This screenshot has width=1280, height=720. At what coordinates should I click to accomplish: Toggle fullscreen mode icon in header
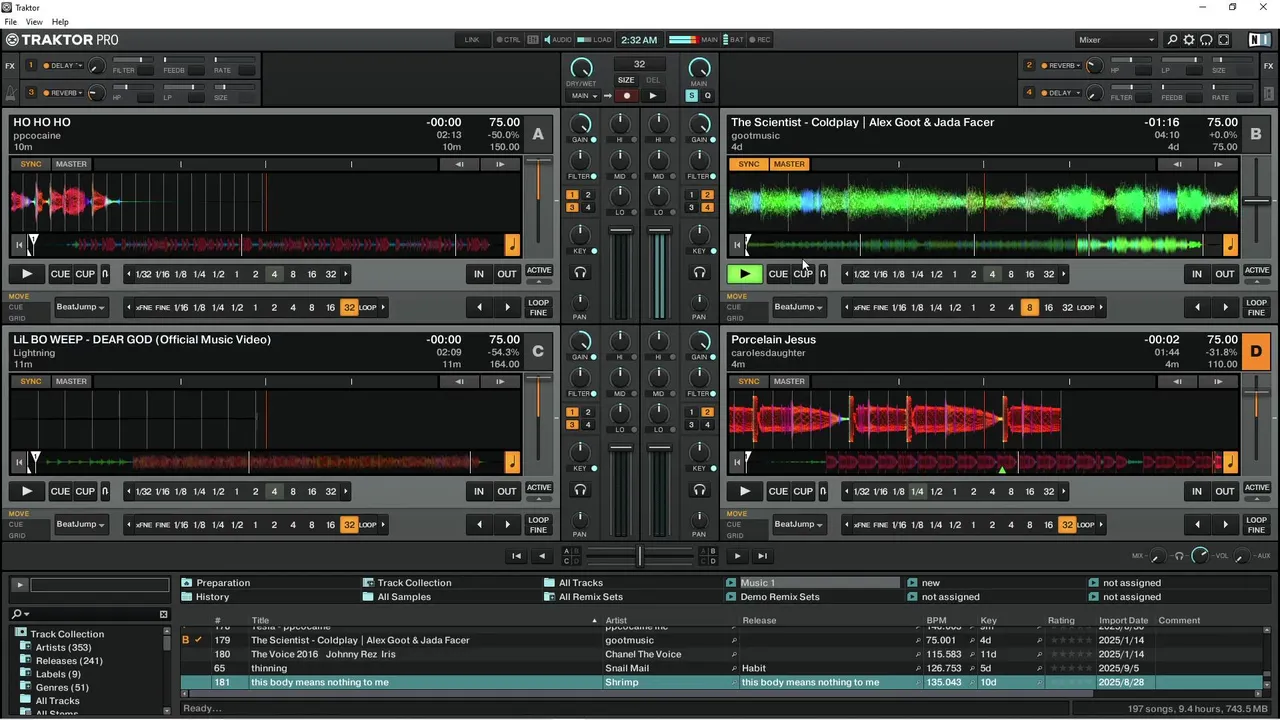(x=1224, y=40)
